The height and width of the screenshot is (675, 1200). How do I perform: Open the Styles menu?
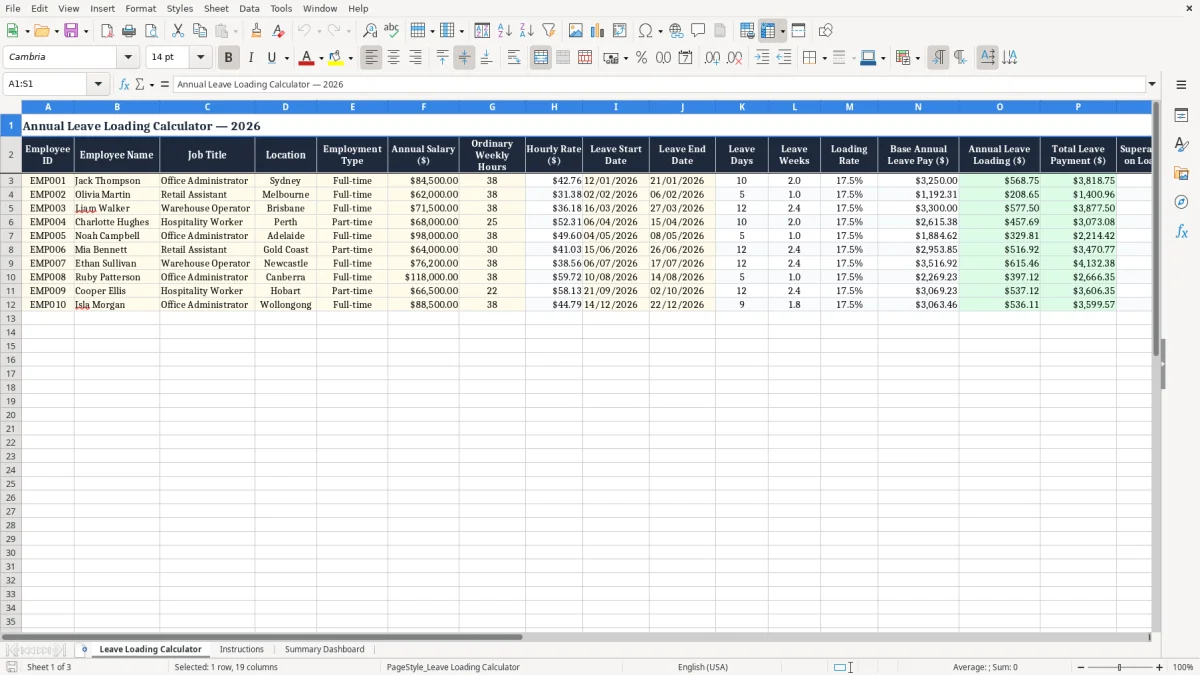[180, 8]
